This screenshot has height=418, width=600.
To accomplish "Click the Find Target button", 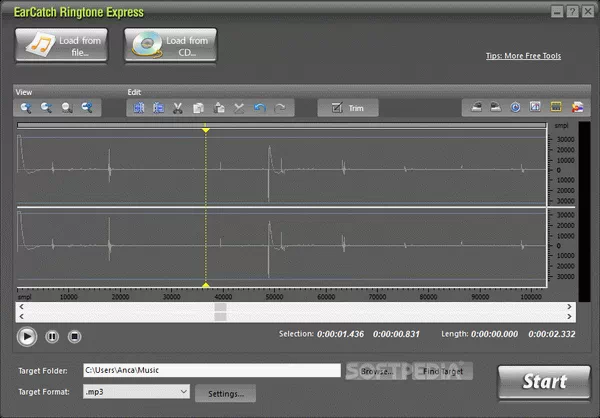I will coord(443,371).
